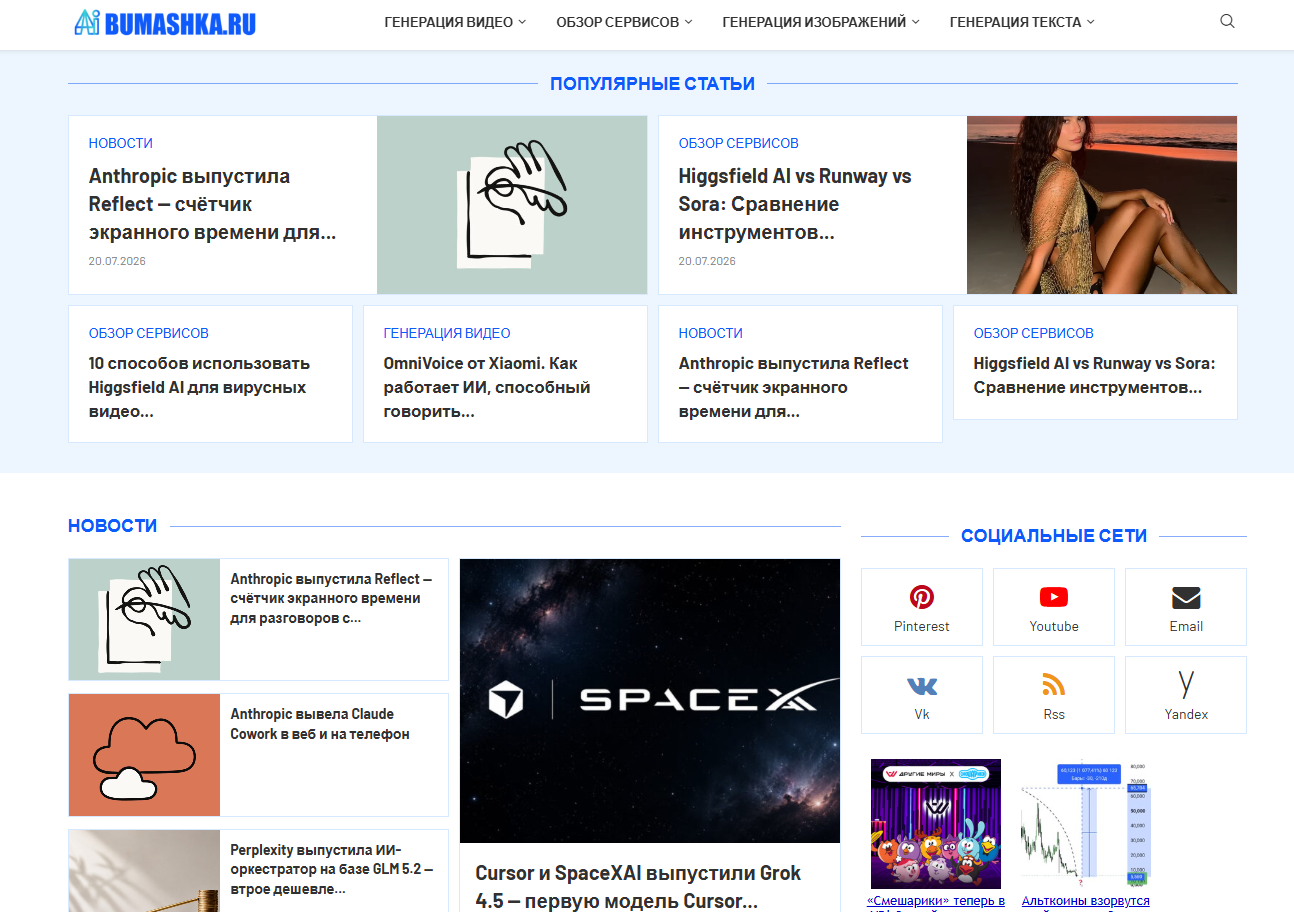Open the featured Reflect headline above the 20.07.2026 date

click(x=212, y=204)
